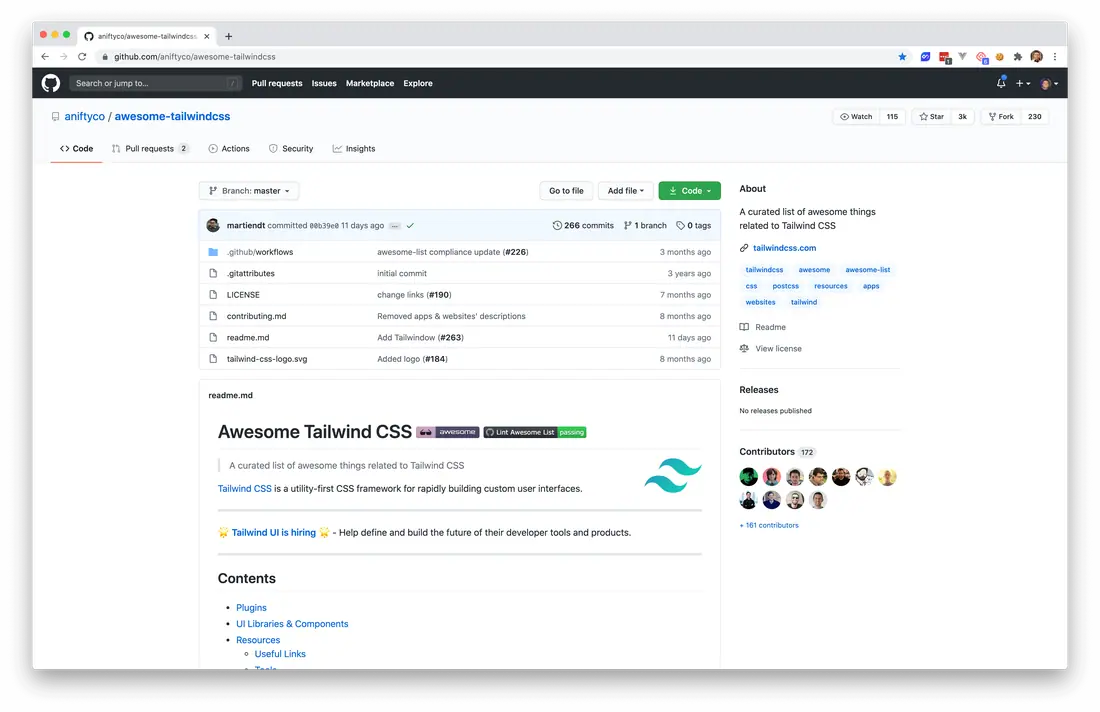The width and height of the screenshot is (1100, 712).
Task: Open the browser profile avatar
Action: [x=1036, y=57]
